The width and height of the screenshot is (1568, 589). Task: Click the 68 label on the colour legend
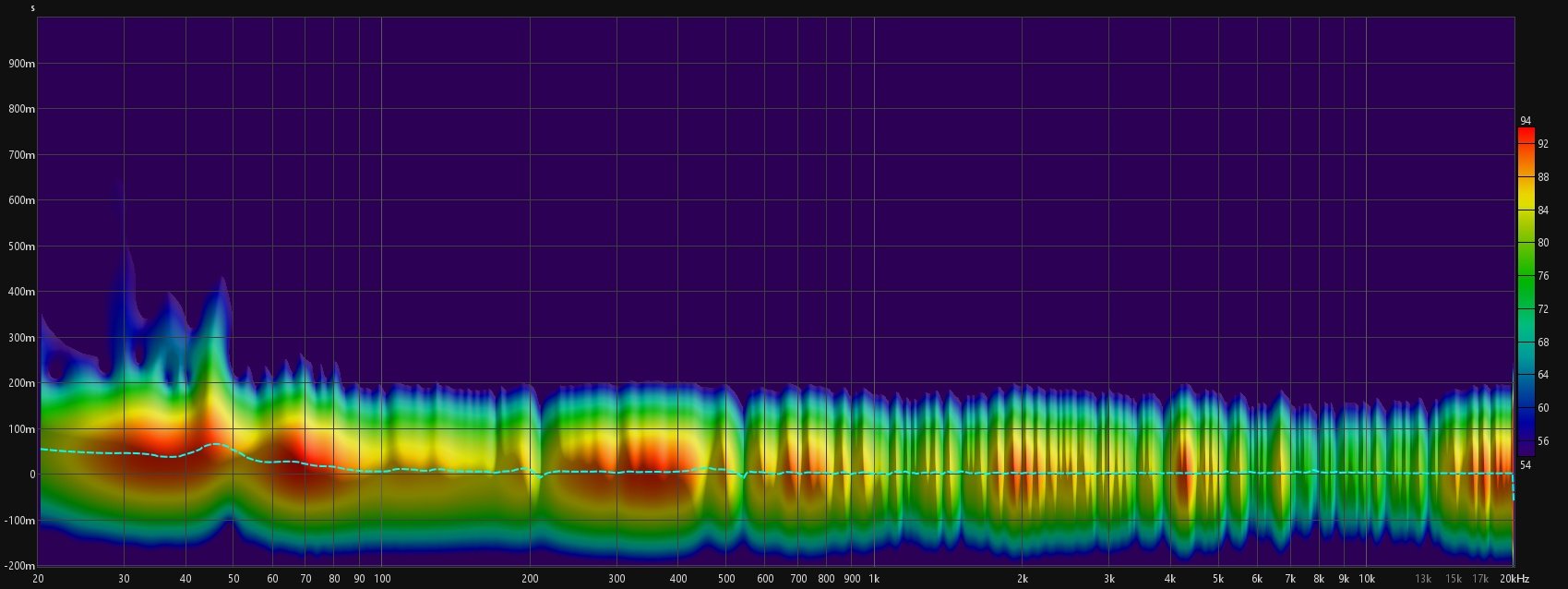pos(1542,343)
